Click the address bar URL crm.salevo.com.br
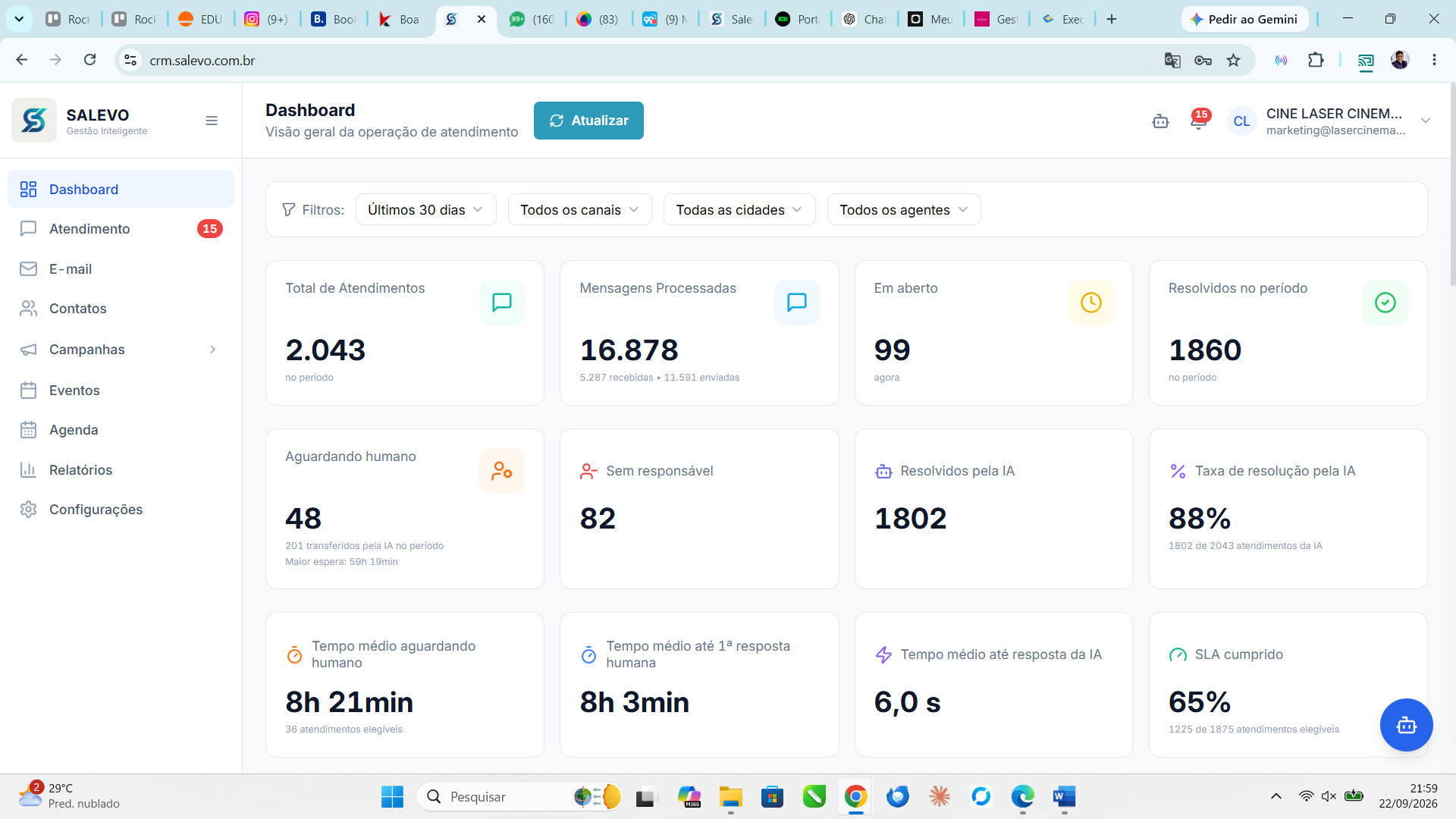Viewport: 1456px width, 819px height. pyautogui.click(x=202, y=61)
